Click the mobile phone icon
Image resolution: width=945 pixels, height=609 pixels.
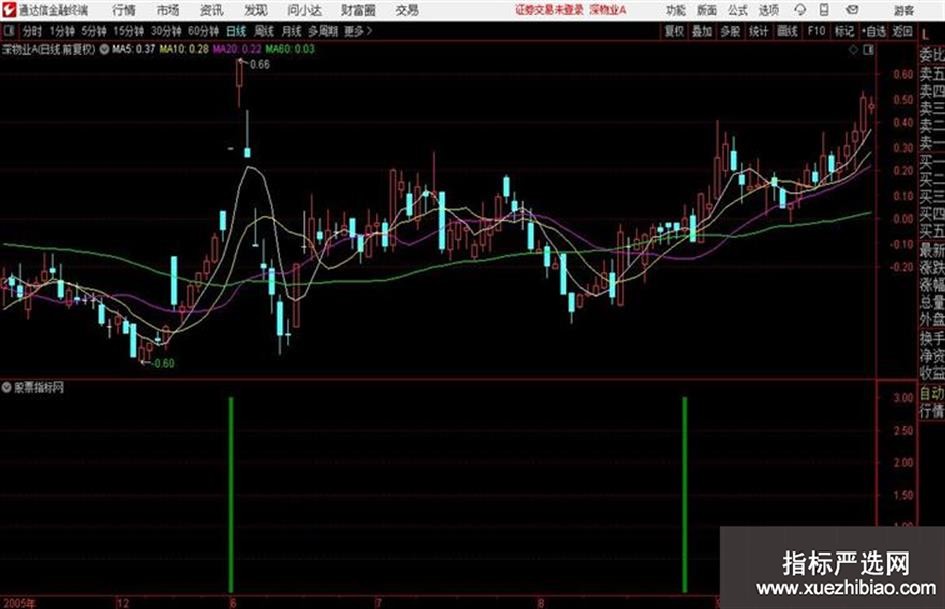(x=824, y=10)
